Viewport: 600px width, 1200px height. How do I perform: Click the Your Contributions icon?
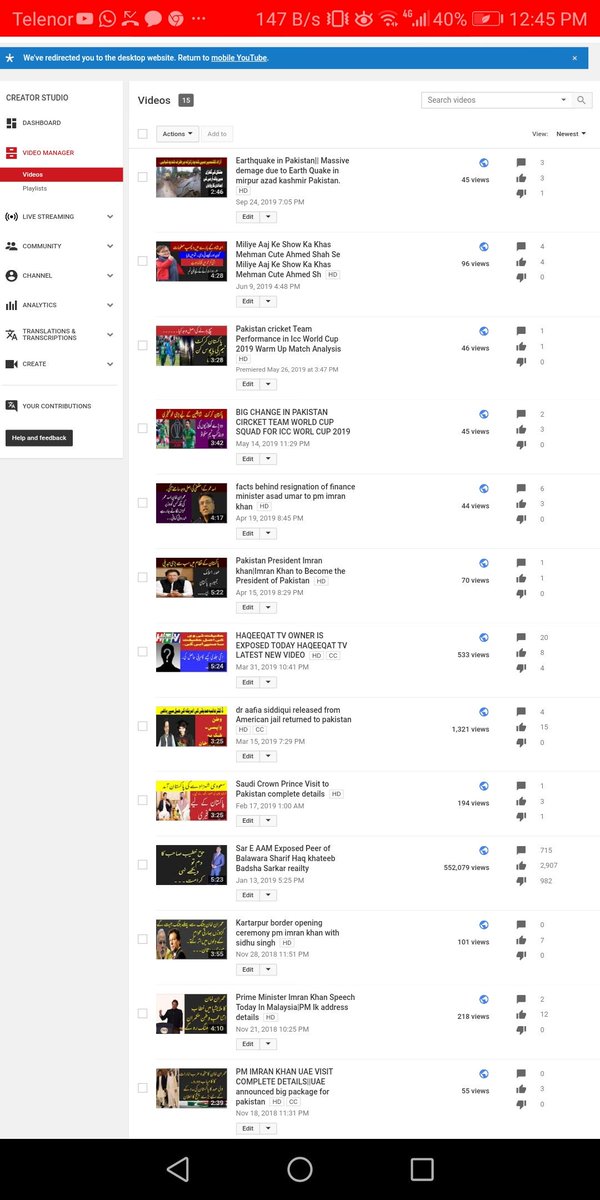click(x=12, y=406)
